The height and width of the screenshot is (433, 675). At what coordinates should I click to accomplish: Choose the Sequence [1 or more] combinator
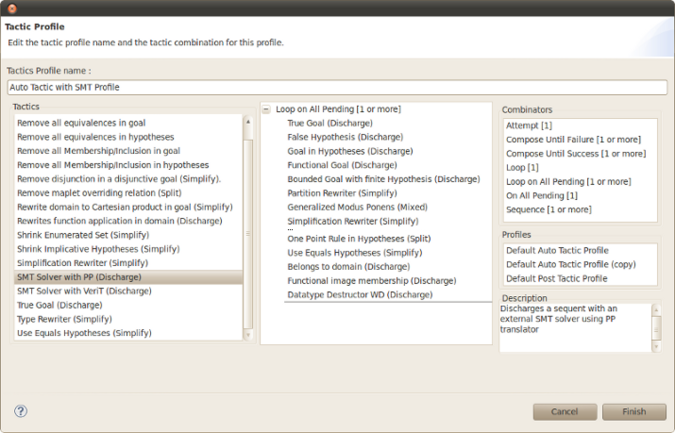[x=549, y=210]
